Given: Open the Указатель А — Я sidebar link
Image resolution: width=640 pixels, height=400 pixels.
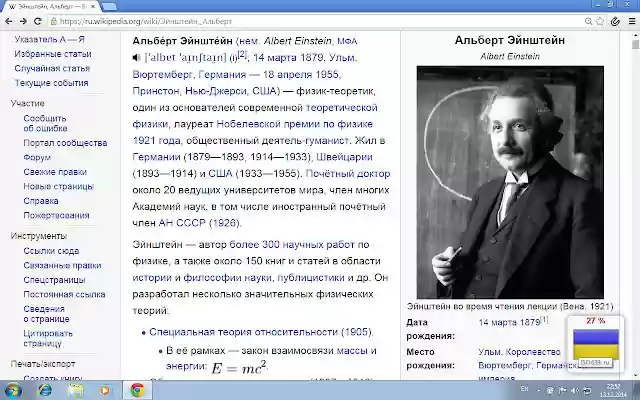Looking at the screenshot, I should point(49,40).
